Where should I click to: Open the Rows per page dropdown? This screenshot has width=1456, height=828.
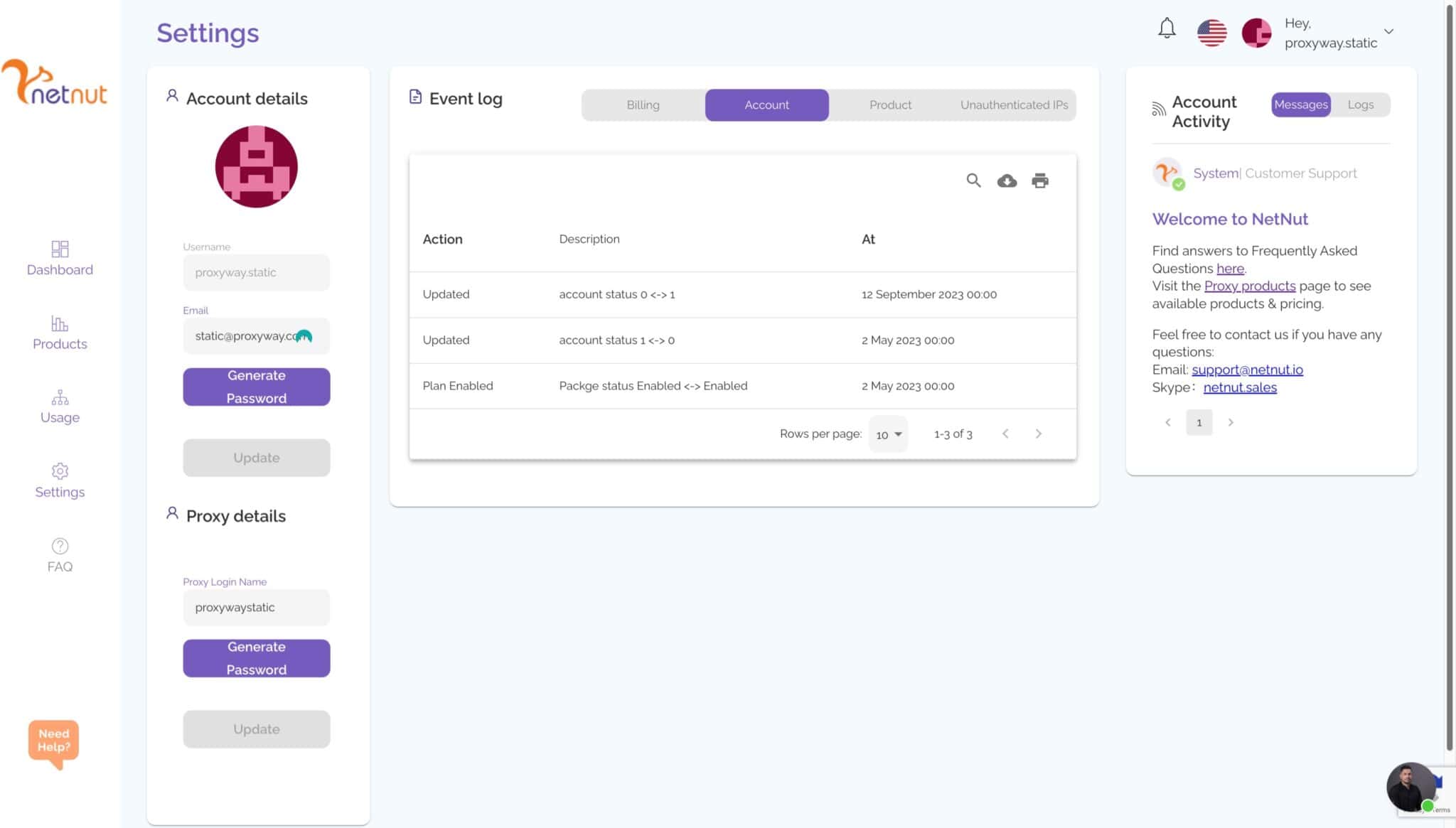(888, 434)
